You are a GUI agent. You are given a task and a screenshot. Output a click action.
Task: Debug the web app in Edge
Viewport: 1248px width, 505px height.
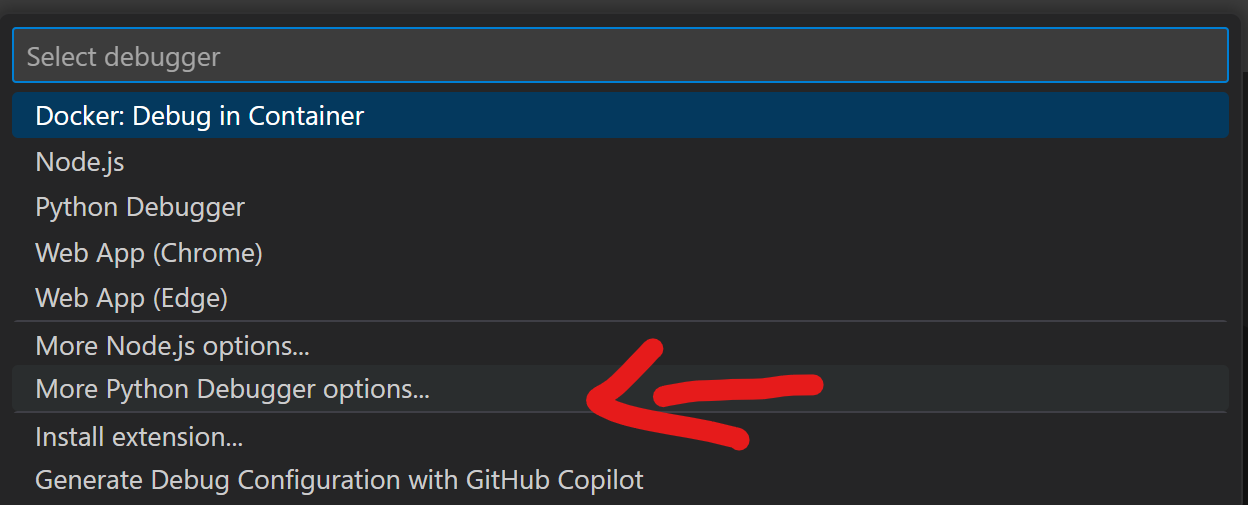[132, 298]
